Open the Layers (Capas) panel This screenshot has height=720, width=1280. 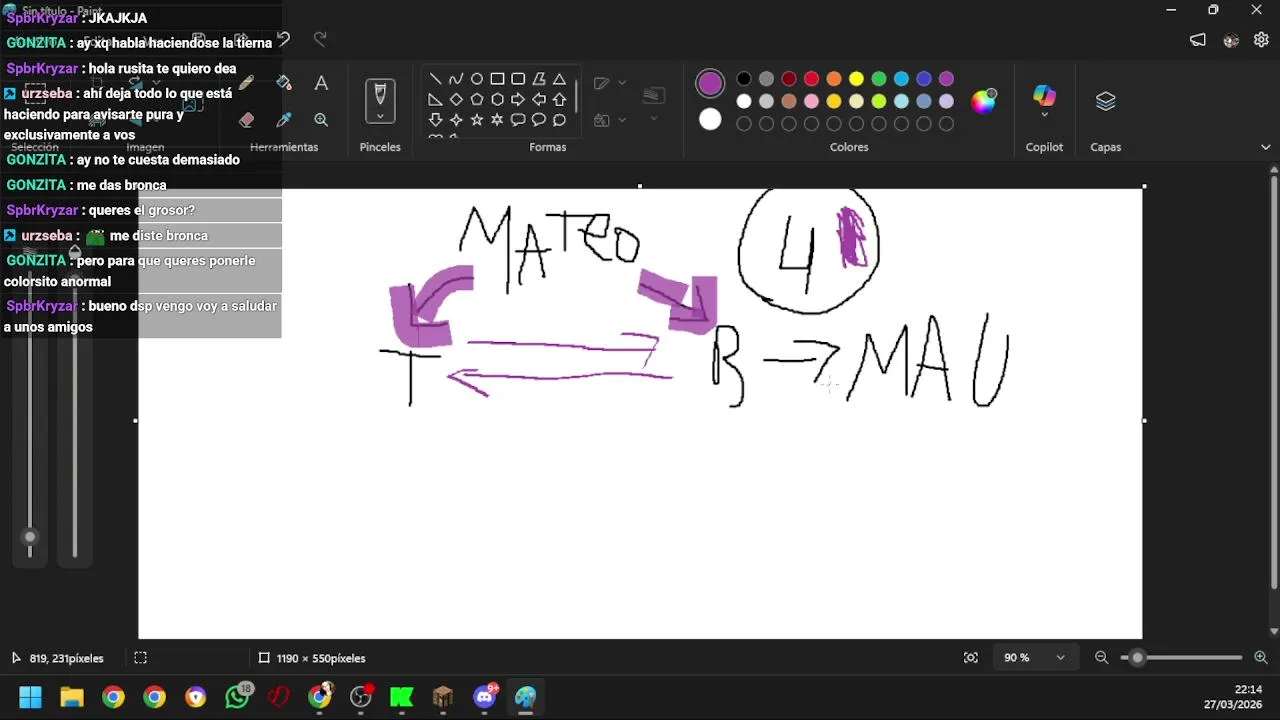(1105, 102)
